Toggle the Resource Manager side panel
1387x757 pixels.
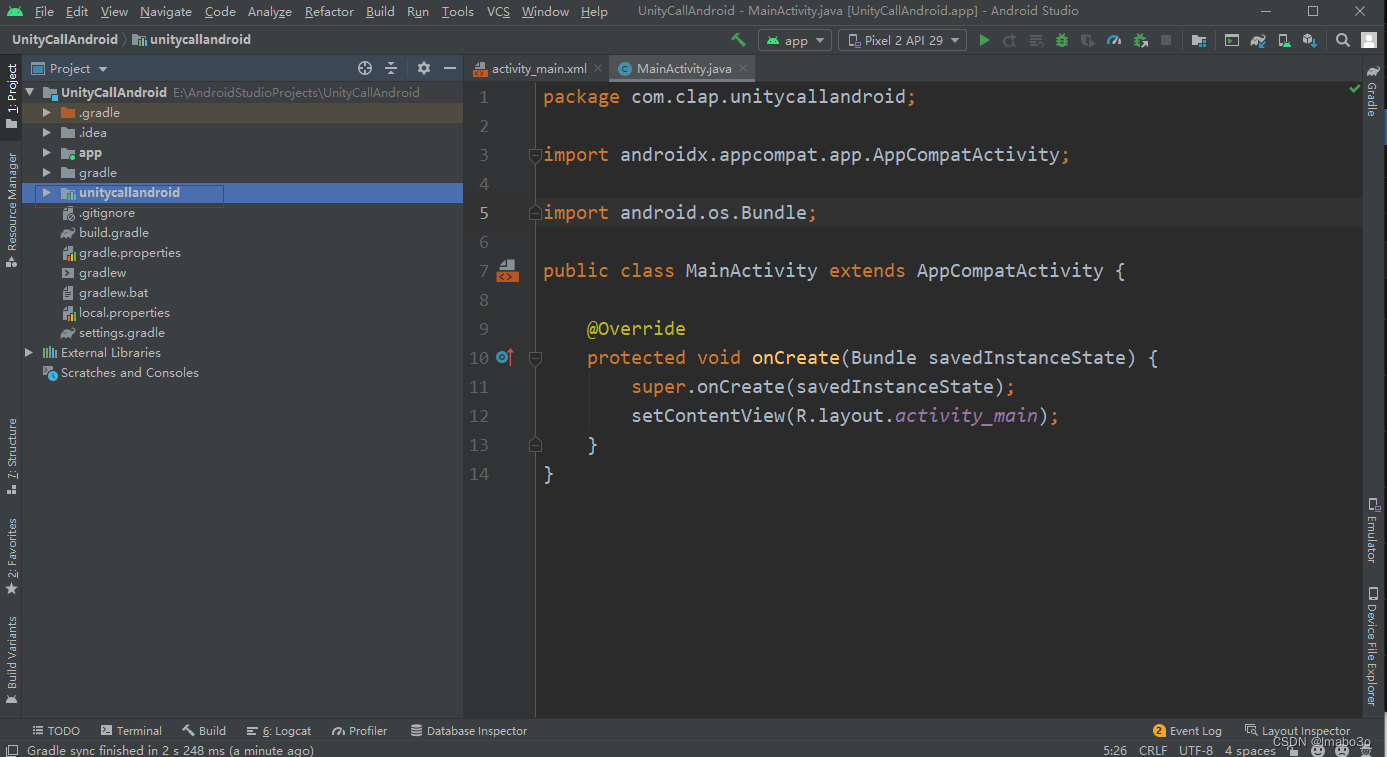pos(11,210)
